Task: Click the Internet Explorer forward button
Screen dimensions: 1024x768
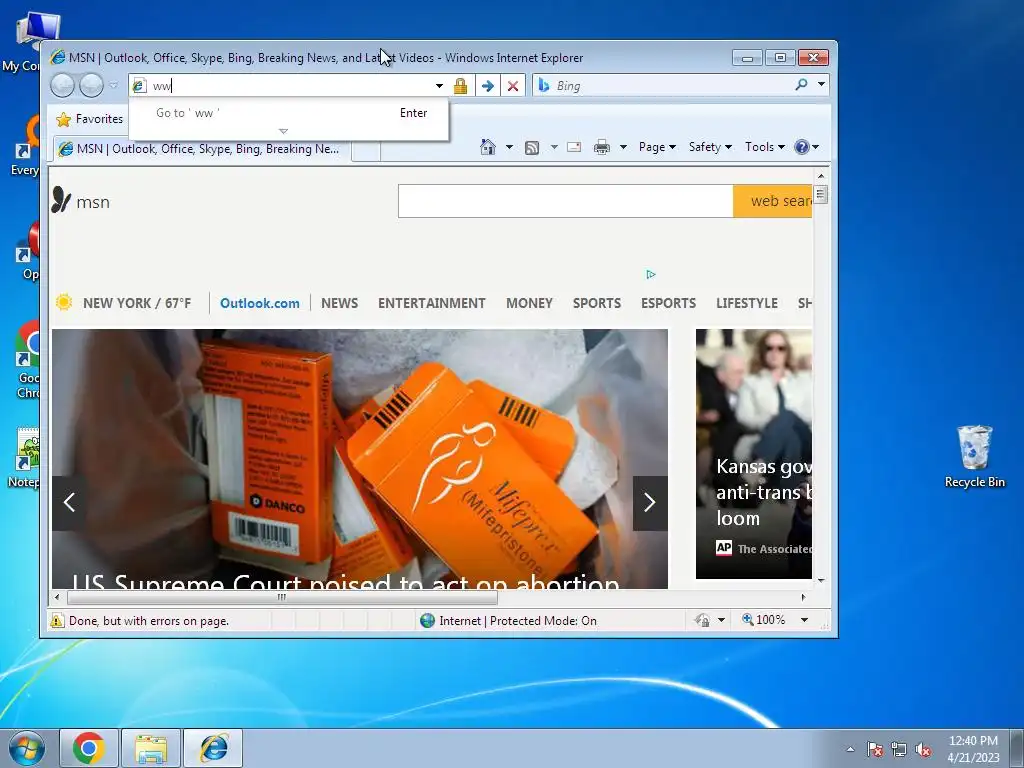Action: pos(91,86)
